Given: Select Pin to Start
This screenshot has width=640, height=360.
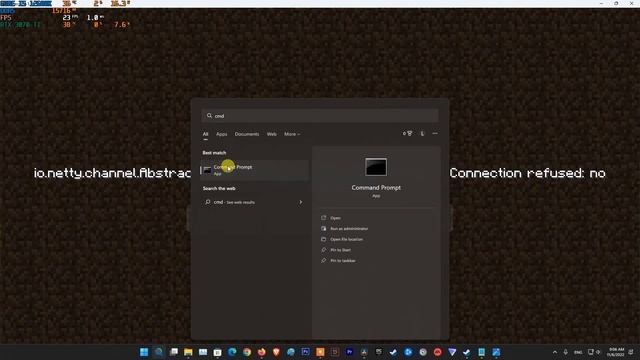Looking at the screenshot, I should (340, 250).
